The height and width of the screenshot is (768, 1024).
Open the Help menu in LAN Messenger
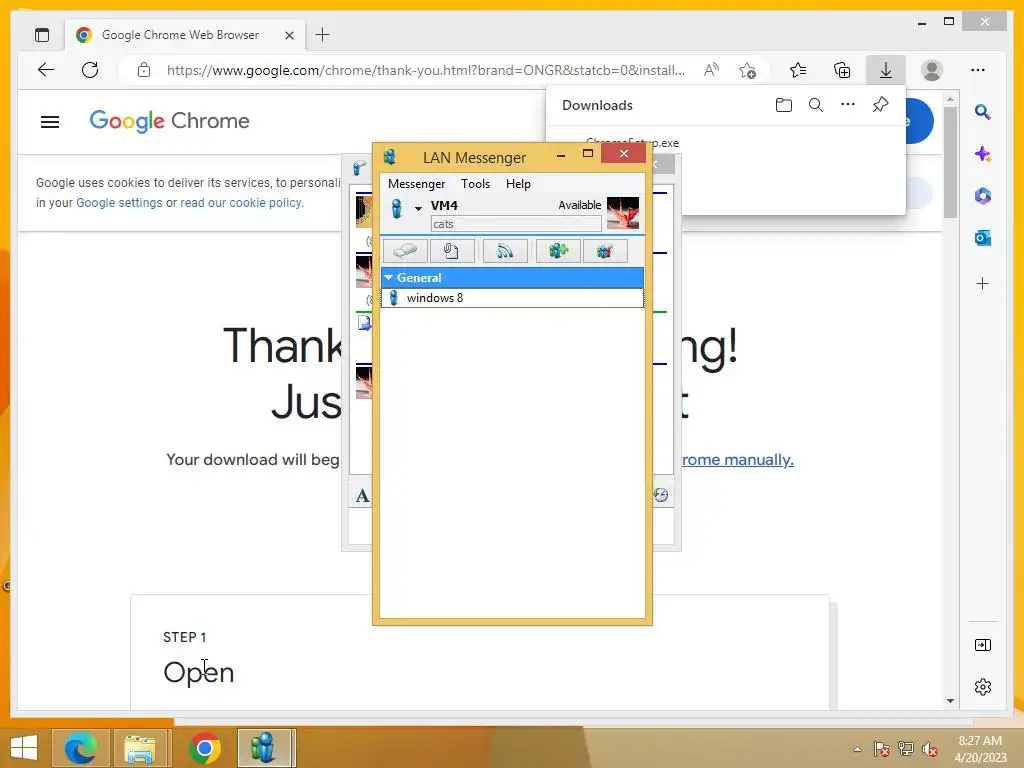tap(518, 184)
